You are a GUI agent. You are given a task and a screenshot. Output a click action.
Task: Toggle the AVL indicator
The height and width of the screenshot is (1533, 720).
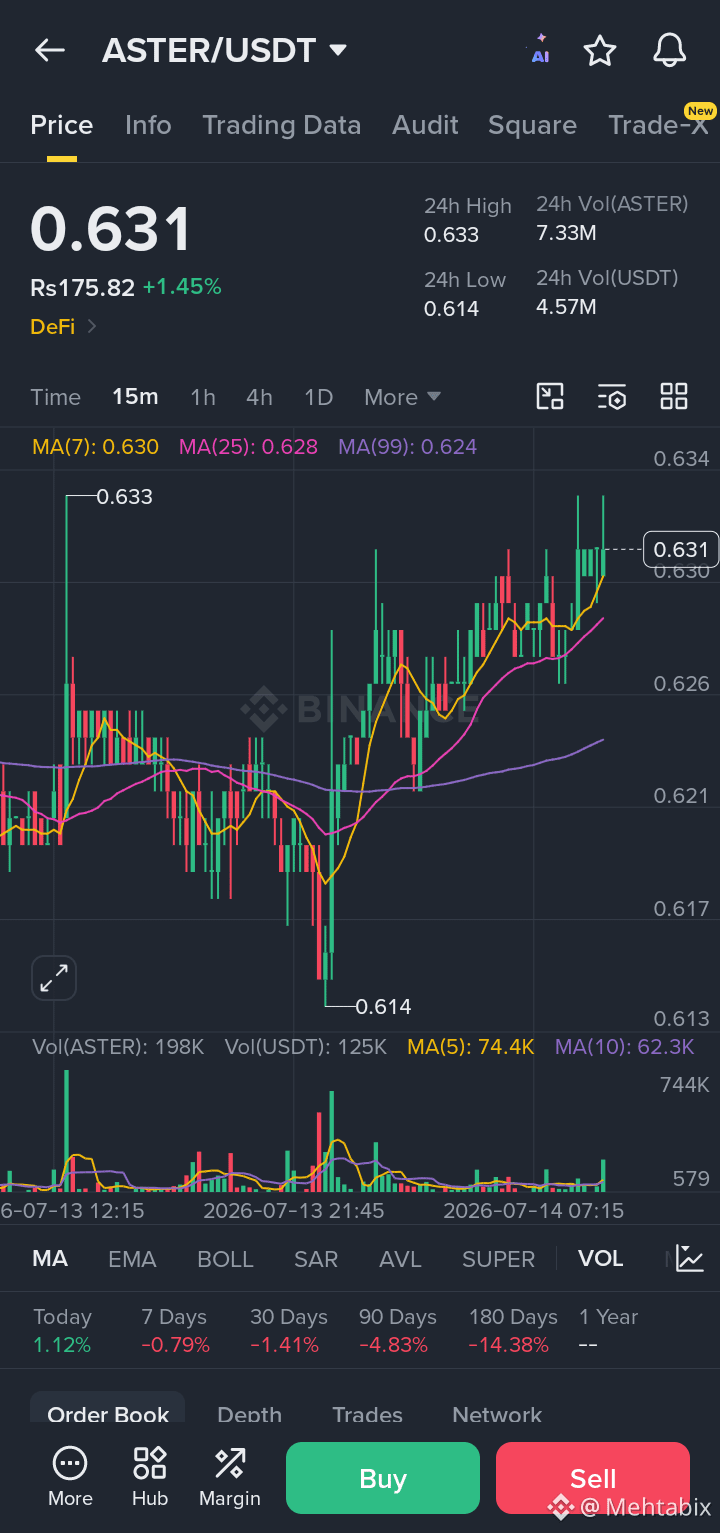tap(400, 1258)
